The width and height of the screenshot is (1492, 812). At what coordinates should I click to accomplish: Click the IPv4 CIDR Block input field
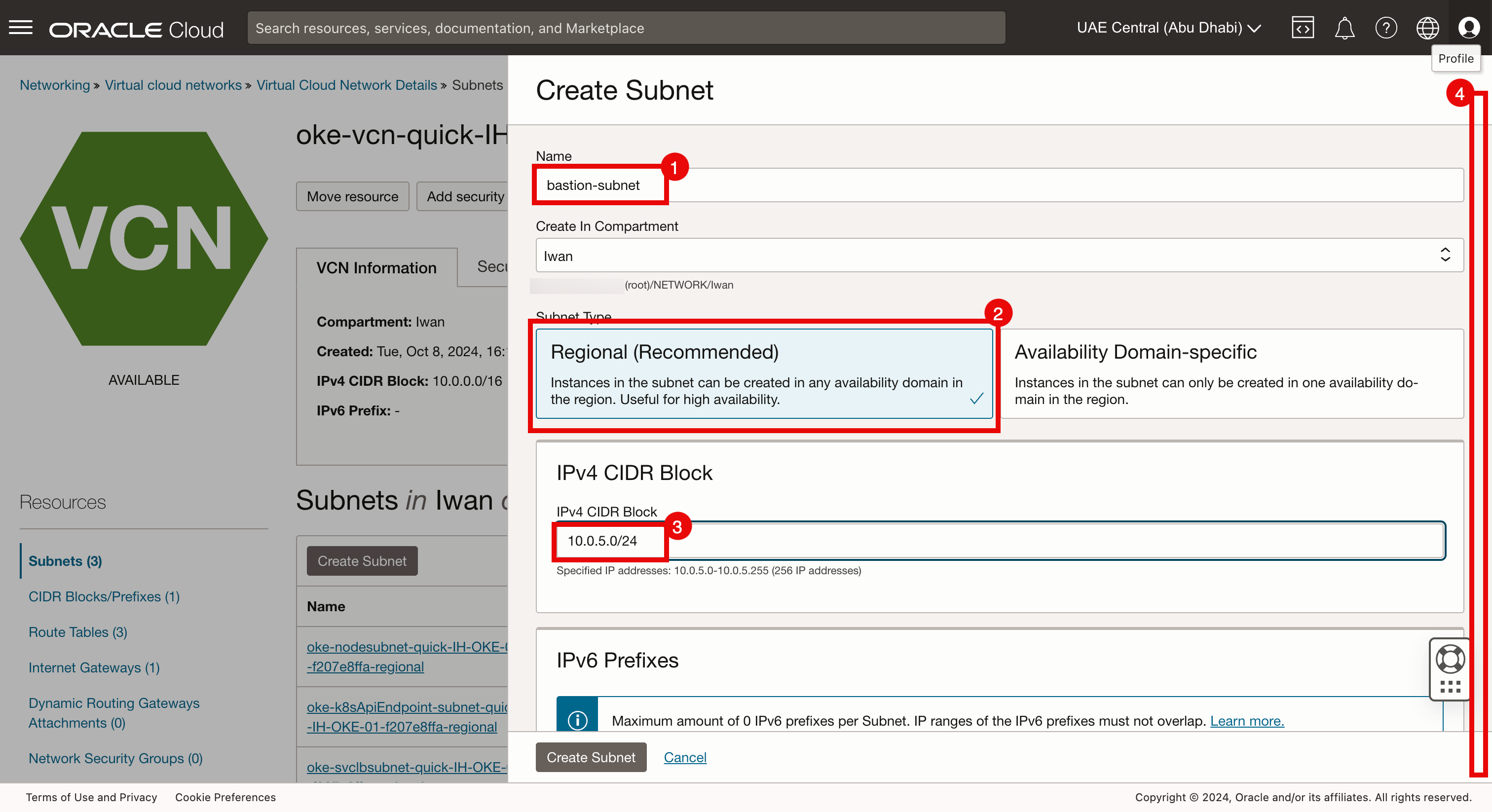[x=999, y=540]
